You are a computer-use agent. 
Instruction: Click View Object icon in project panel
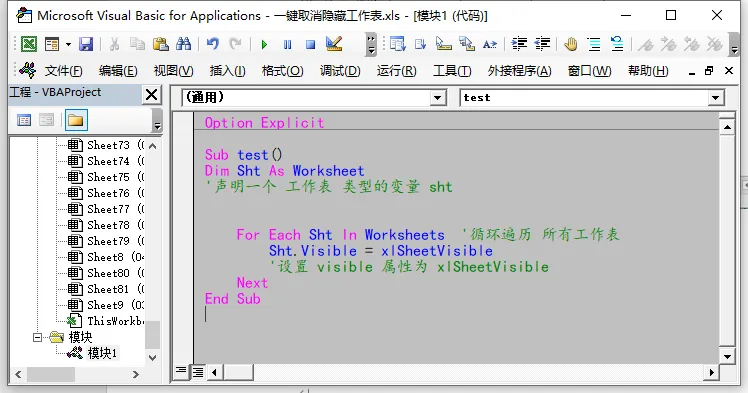(x=47, y=120)
